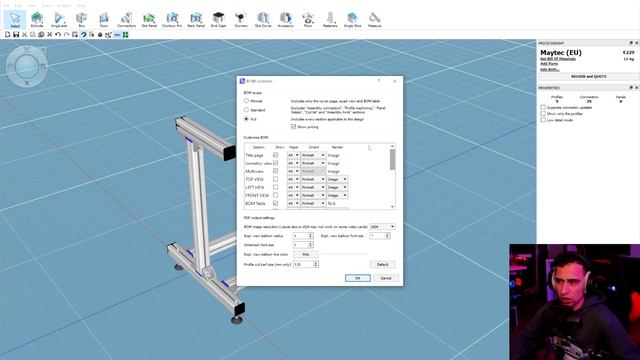Viewport: 640px width, 360px height.
Task: Select the Slot Cover tool
Action: pos(263,19)
